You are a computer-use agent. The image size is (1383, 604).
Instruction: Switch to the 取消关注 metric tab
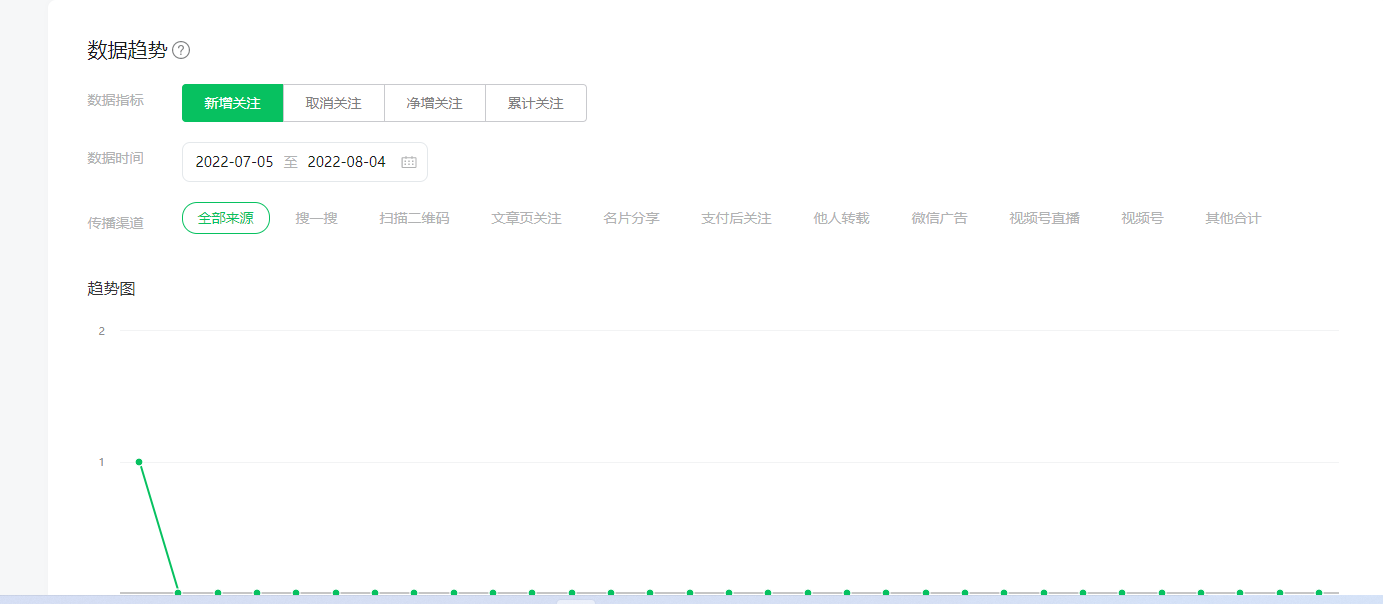click(334, 103)
